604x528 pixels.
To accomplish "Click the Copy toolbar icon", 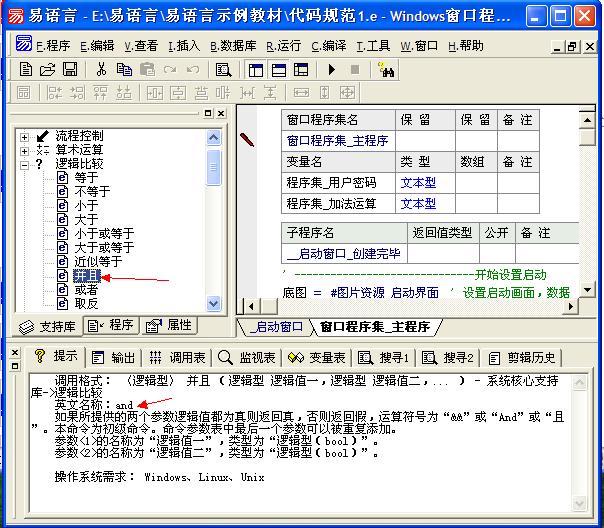I will (x=124, y=70).
